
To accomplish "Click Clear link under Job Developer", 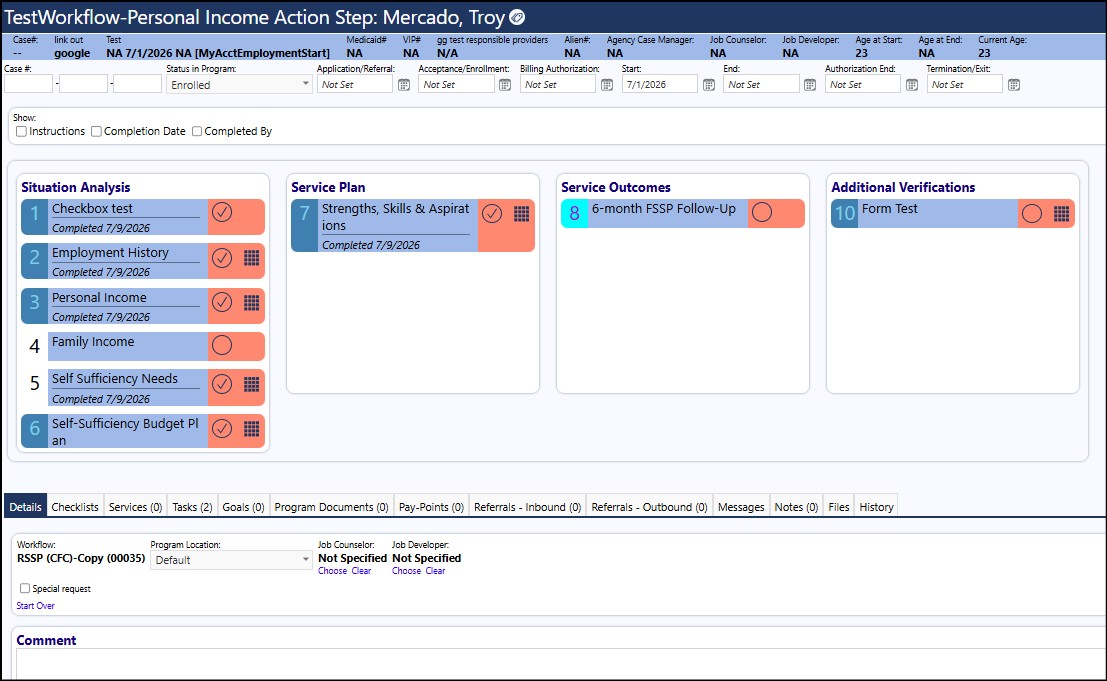I will click(x=436, y=571).
